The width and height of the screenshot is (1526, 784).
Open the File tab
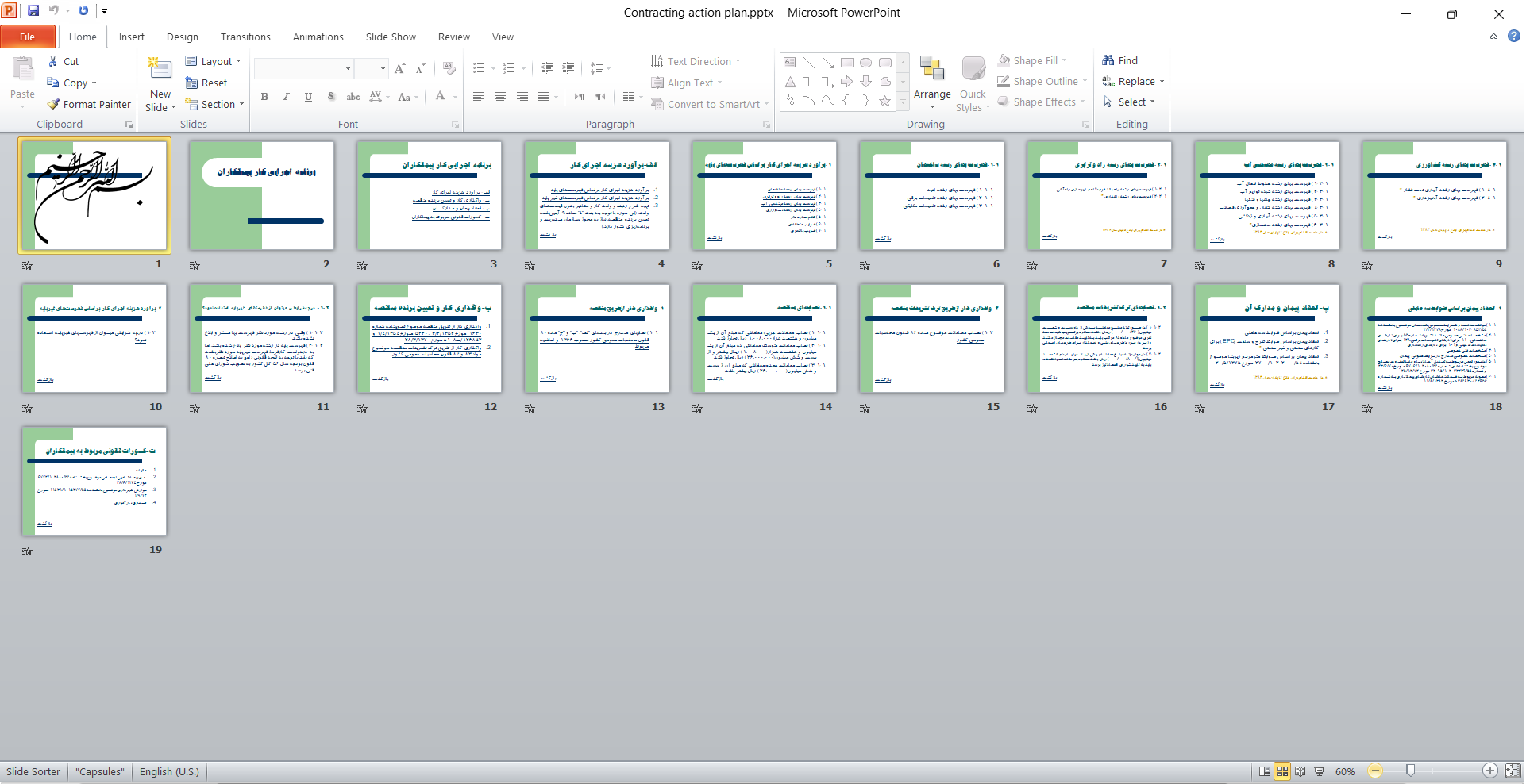(x=28, y=37)
